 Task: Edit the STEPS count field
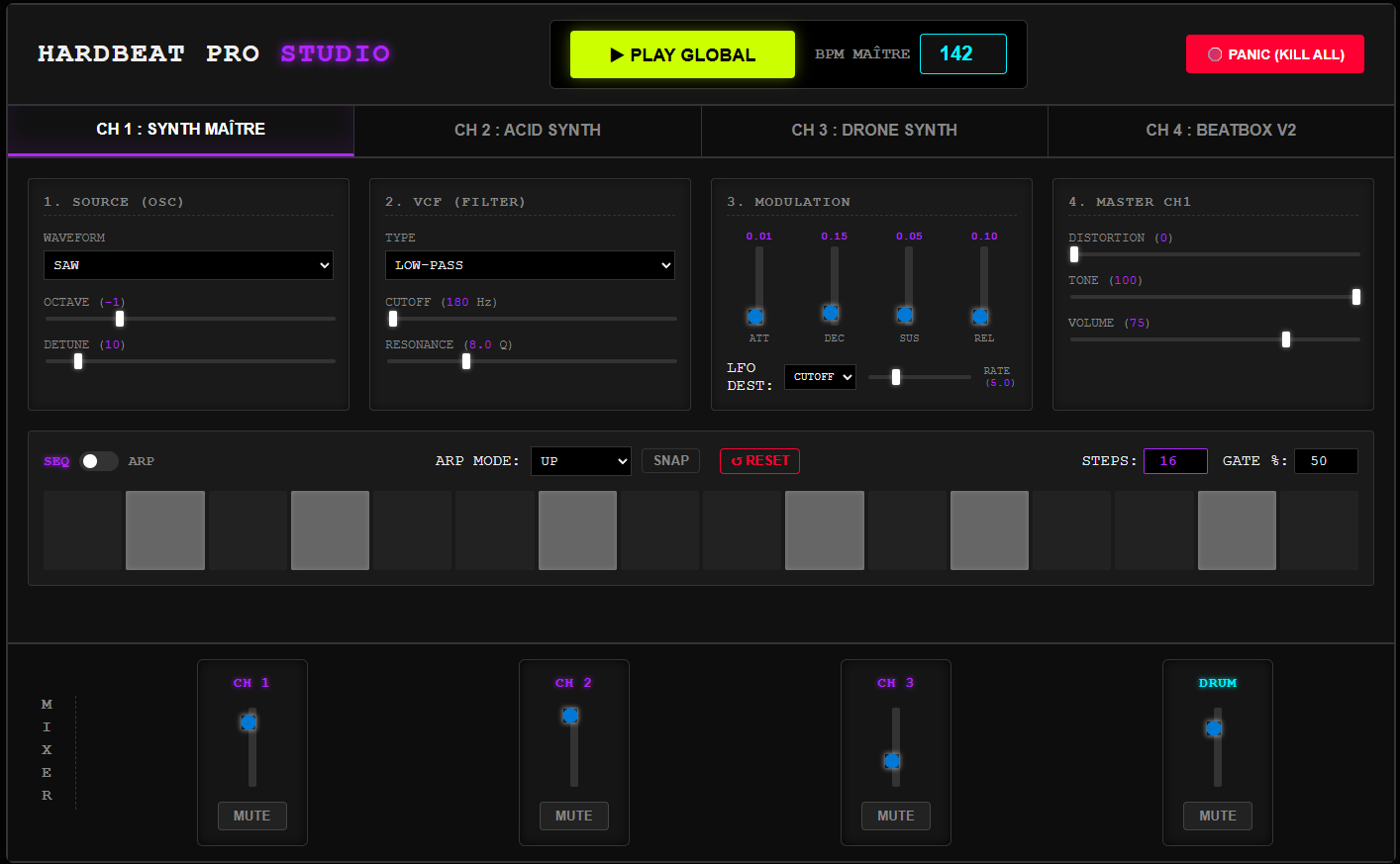point(1175,460)
